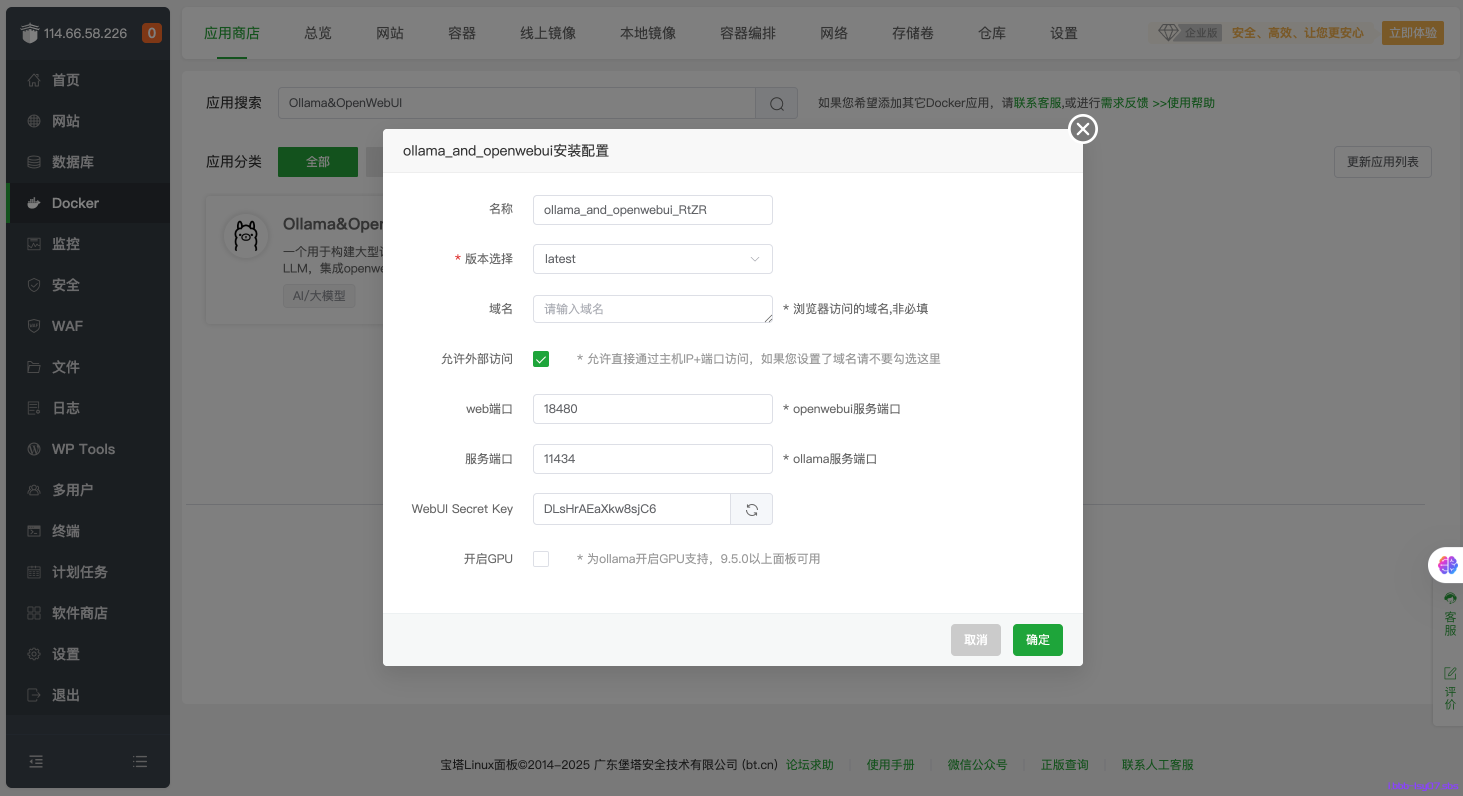Image resolution: width=1463 pixels, height=796 pixels.
Task: Click the 终端 terminal icon in sidebar
Action: tap(34, 531)
